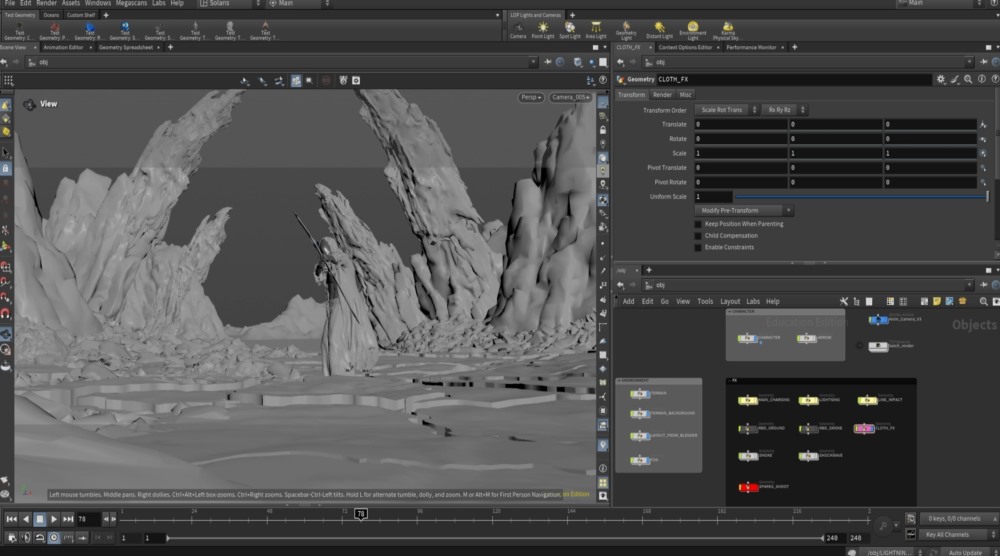Viewport: 1000px width, 556px height.
Task: Jump to last frame in playbar
Action: 68,519
